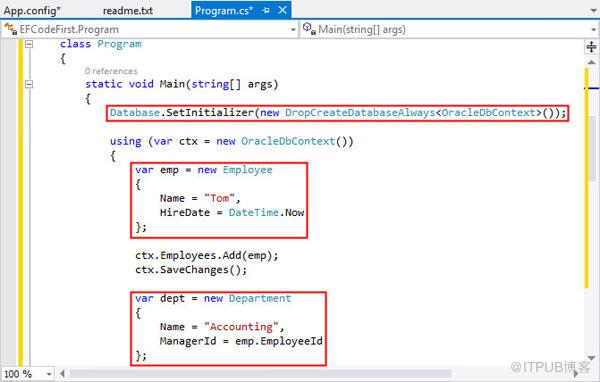This screenshot has height=382, width=600.
Task: Click the SetInitializer method call
Action: pyautogui.click(x=210, y=113)
